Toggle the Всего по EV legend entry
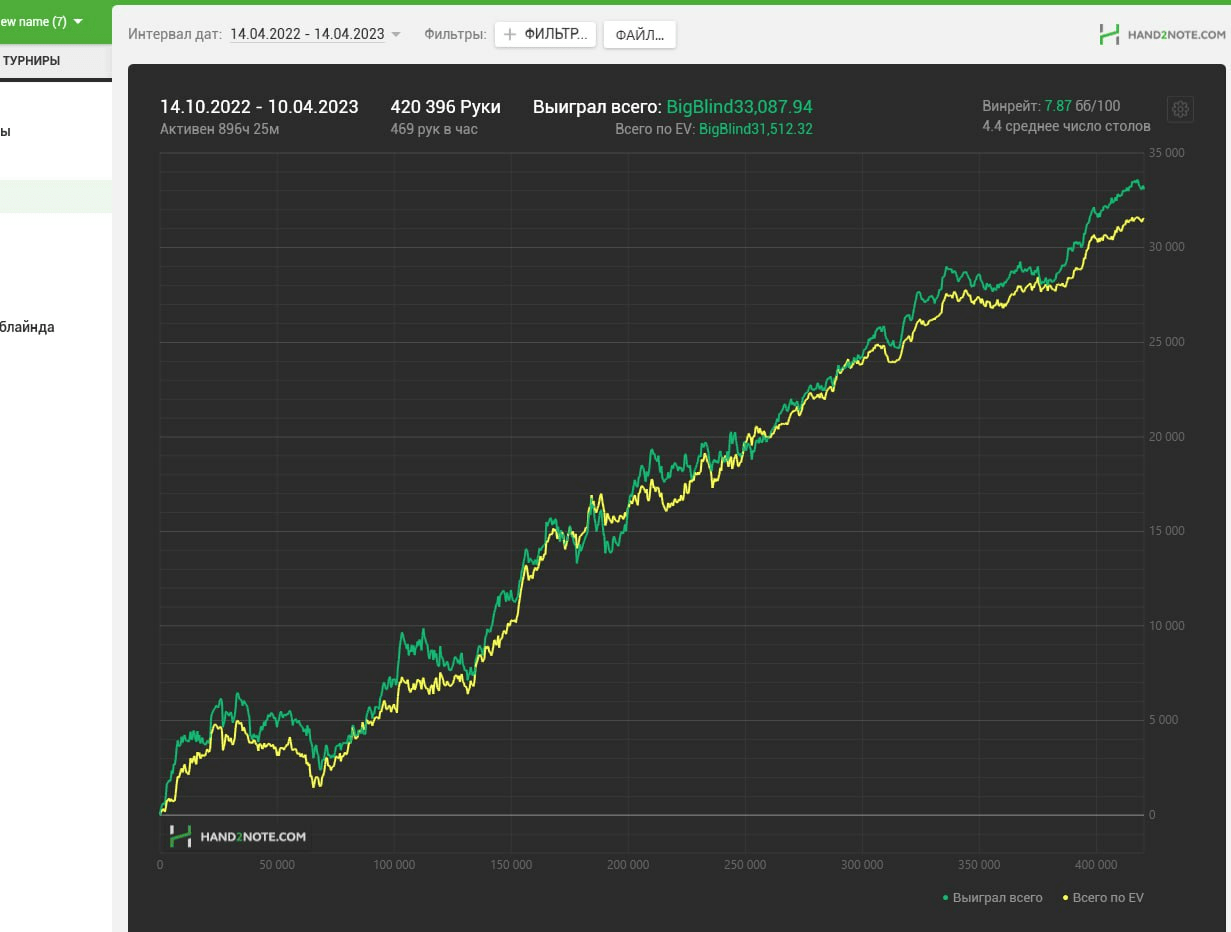 (x=1103, y=898)
